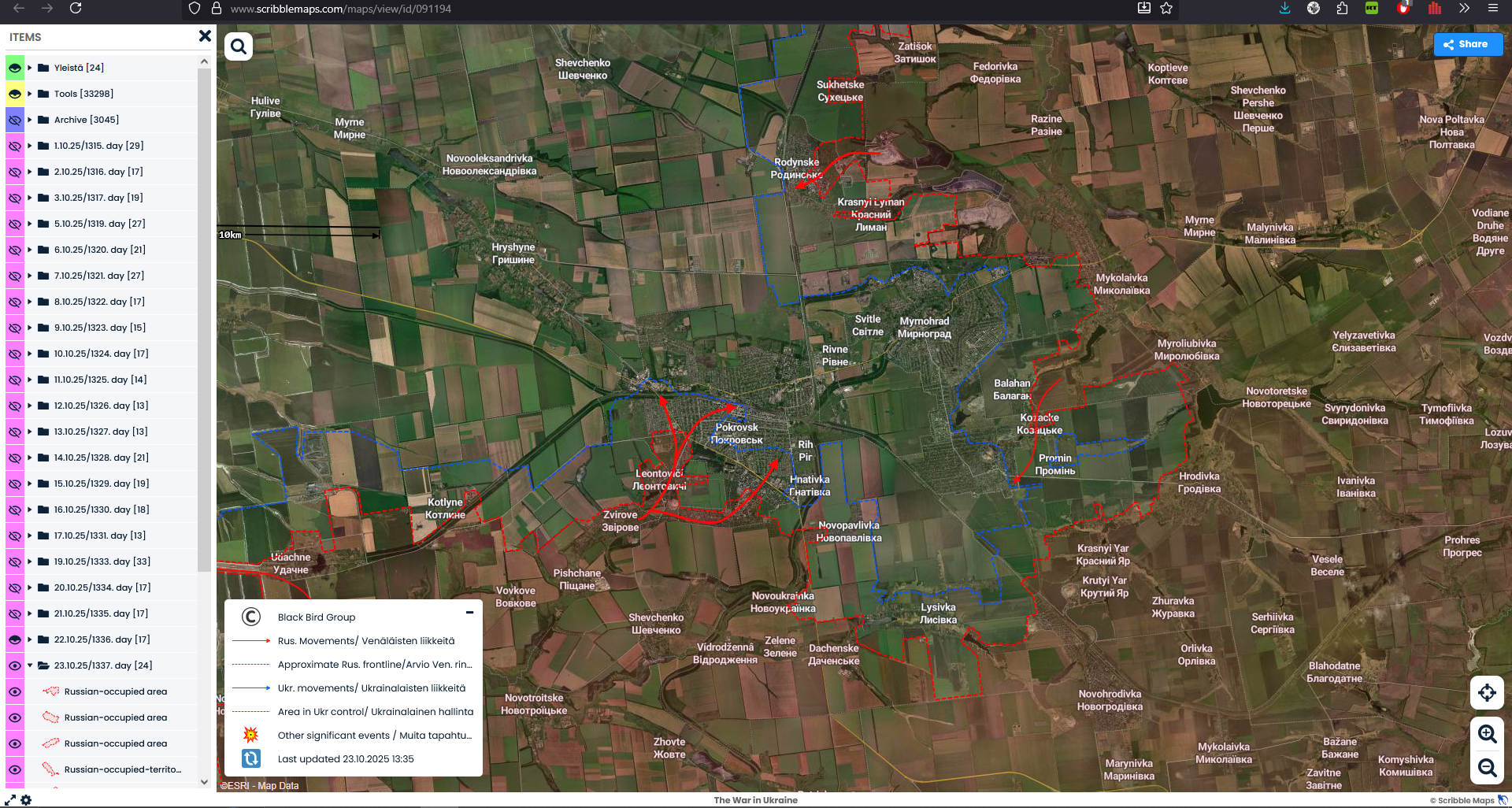Go forward in browser history
1512x808 pixels.
click(x=47, y=8)
